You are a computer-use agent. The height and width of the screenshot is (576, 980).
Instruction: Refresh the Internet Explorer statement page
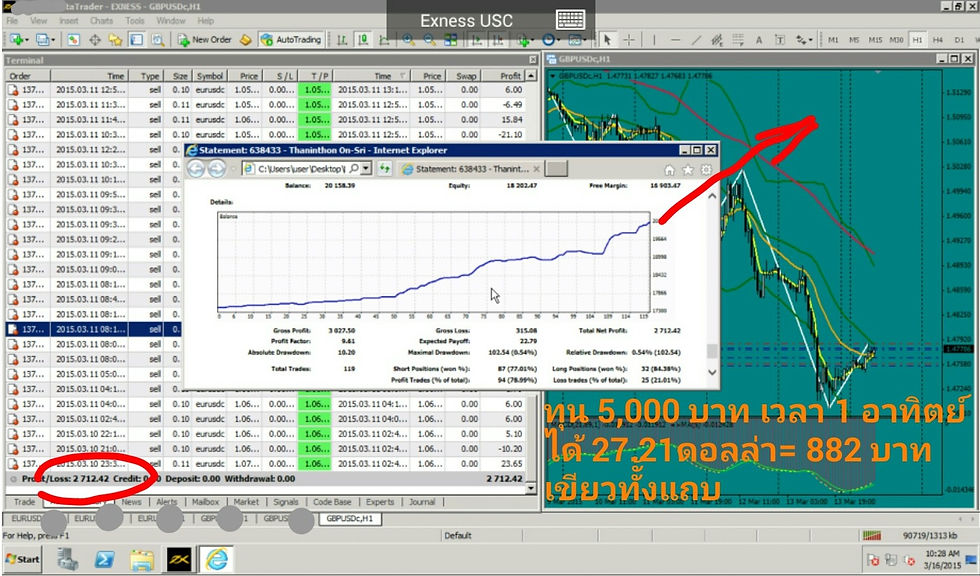click(384, 169)
